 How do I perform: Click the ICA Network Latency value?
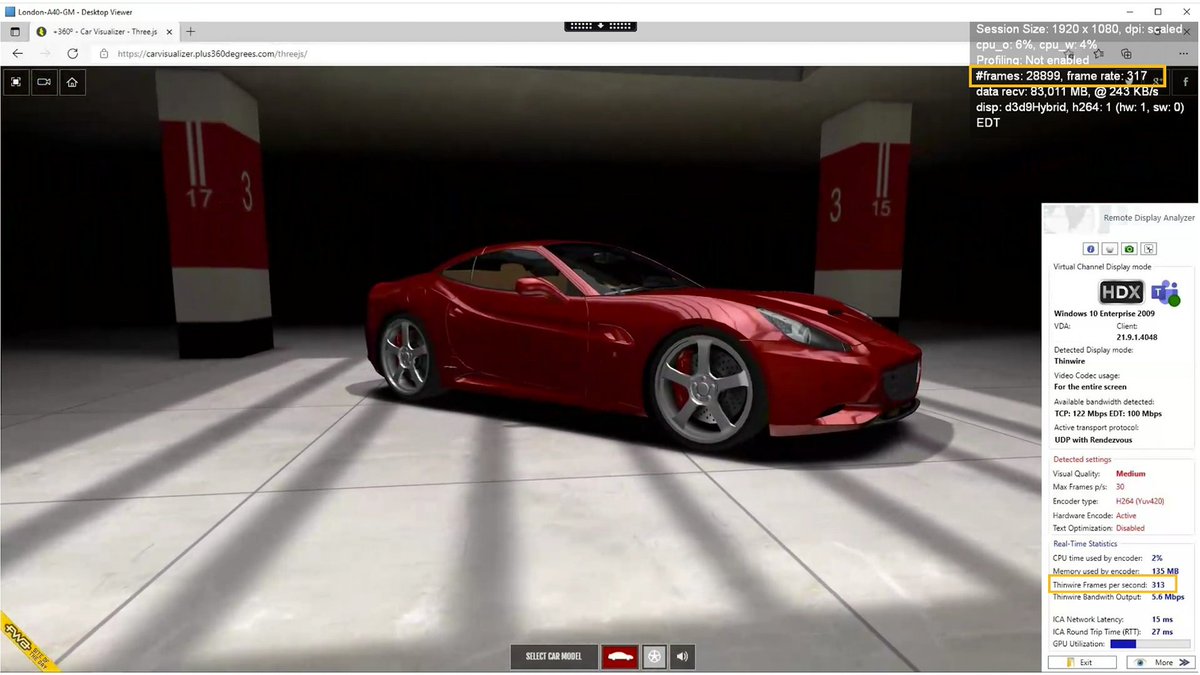[1162, 620]
